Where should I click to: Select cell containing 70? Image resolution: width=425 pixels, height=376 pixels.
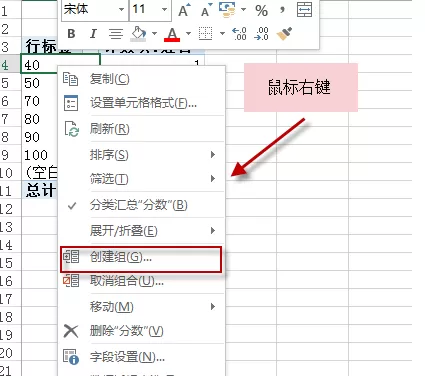coord(40,101)
